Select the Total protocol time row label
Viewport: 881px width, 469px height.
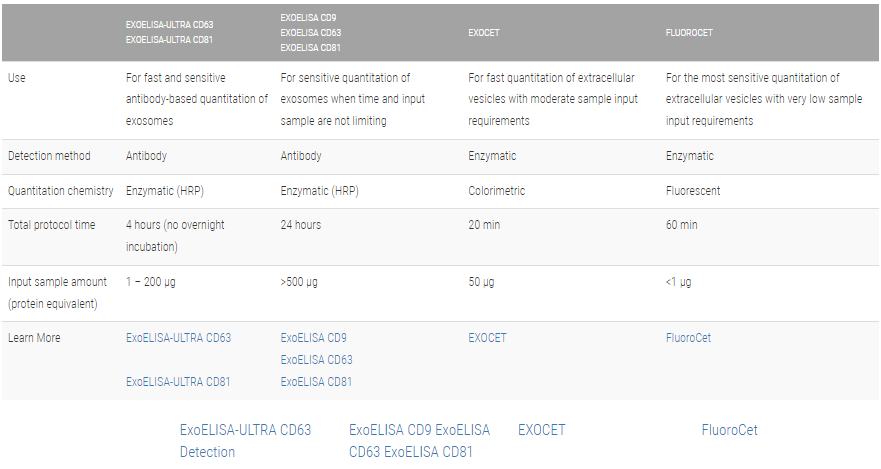point(52,225)
